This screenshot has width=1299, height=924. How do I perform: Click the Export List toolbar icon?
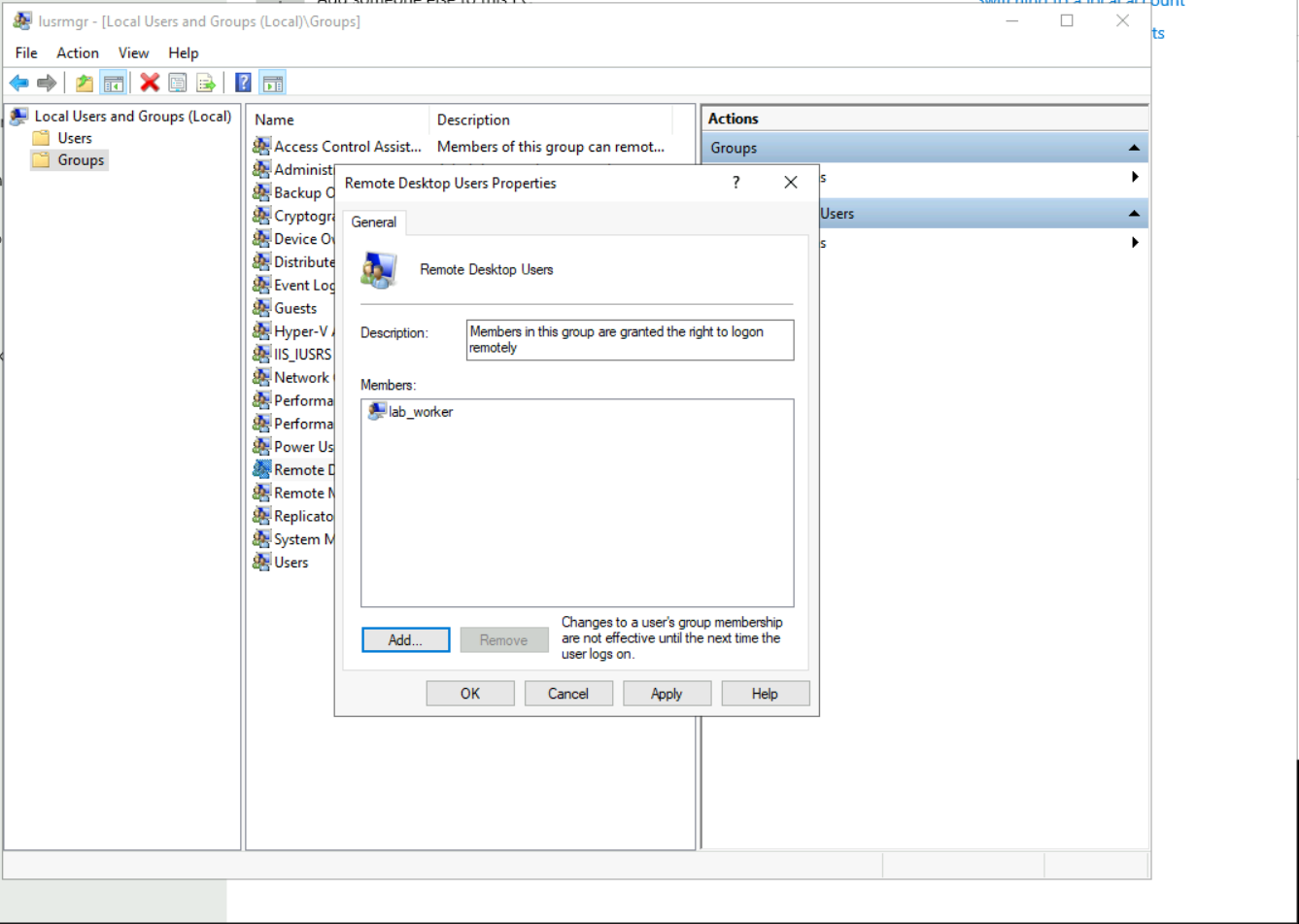click(206, 83)
